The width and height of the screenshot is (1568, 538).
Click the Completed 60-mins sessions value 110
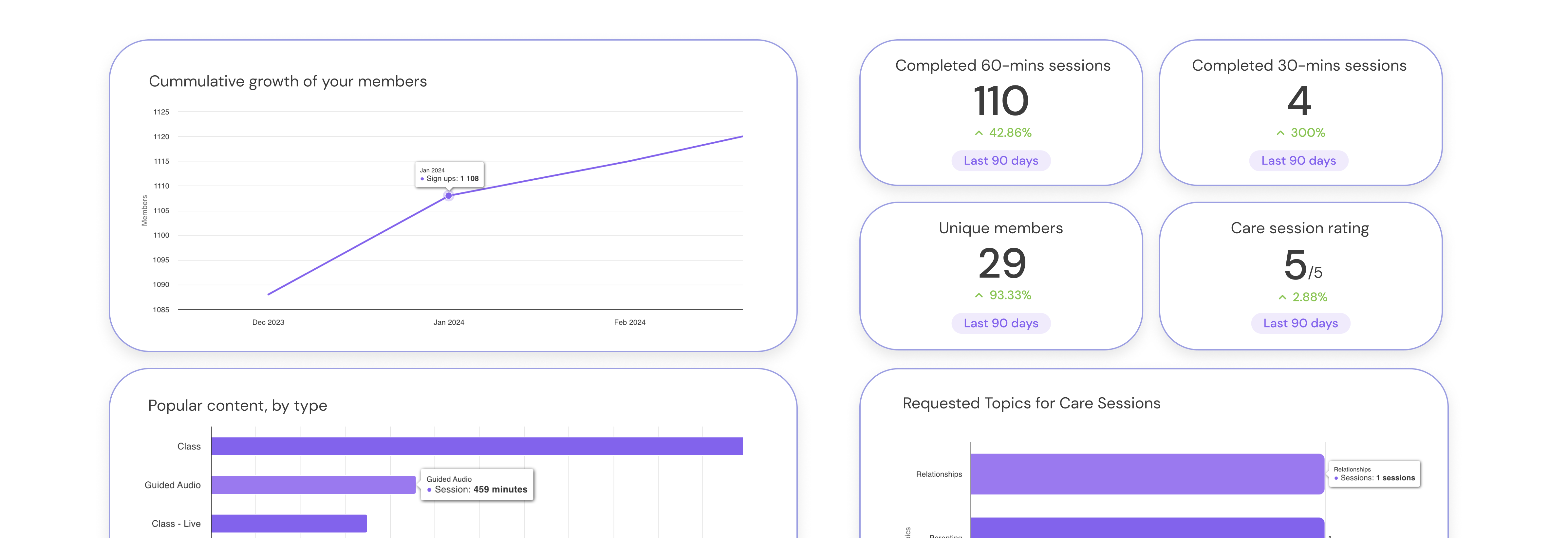[1001, 100]
